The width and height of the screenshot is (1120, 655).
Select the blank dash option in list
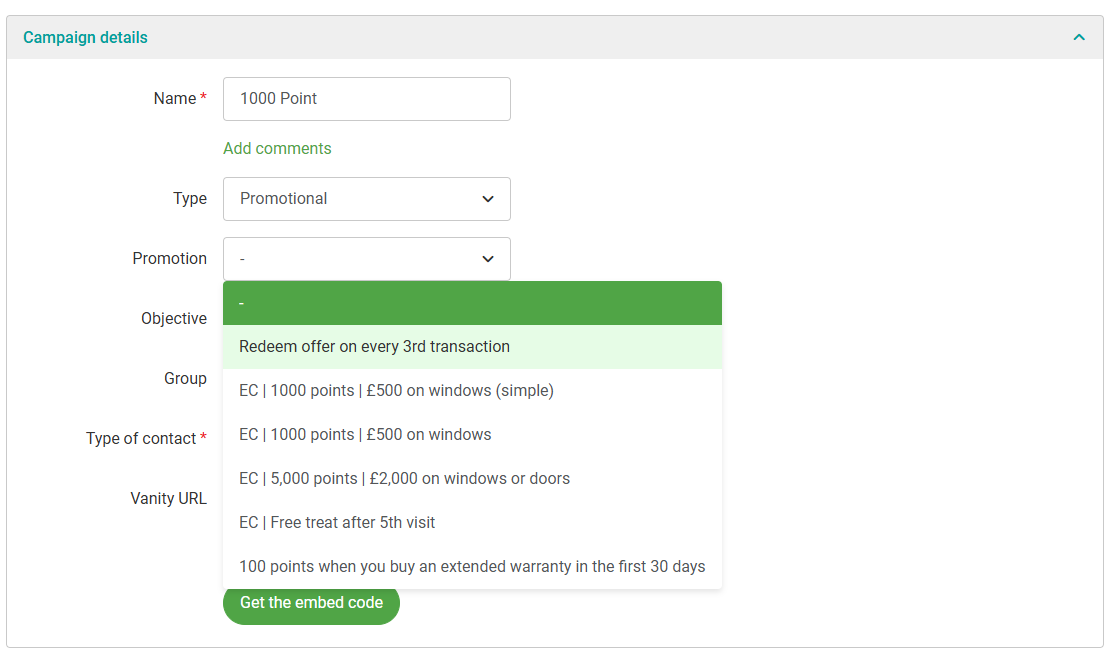point(472,303)
